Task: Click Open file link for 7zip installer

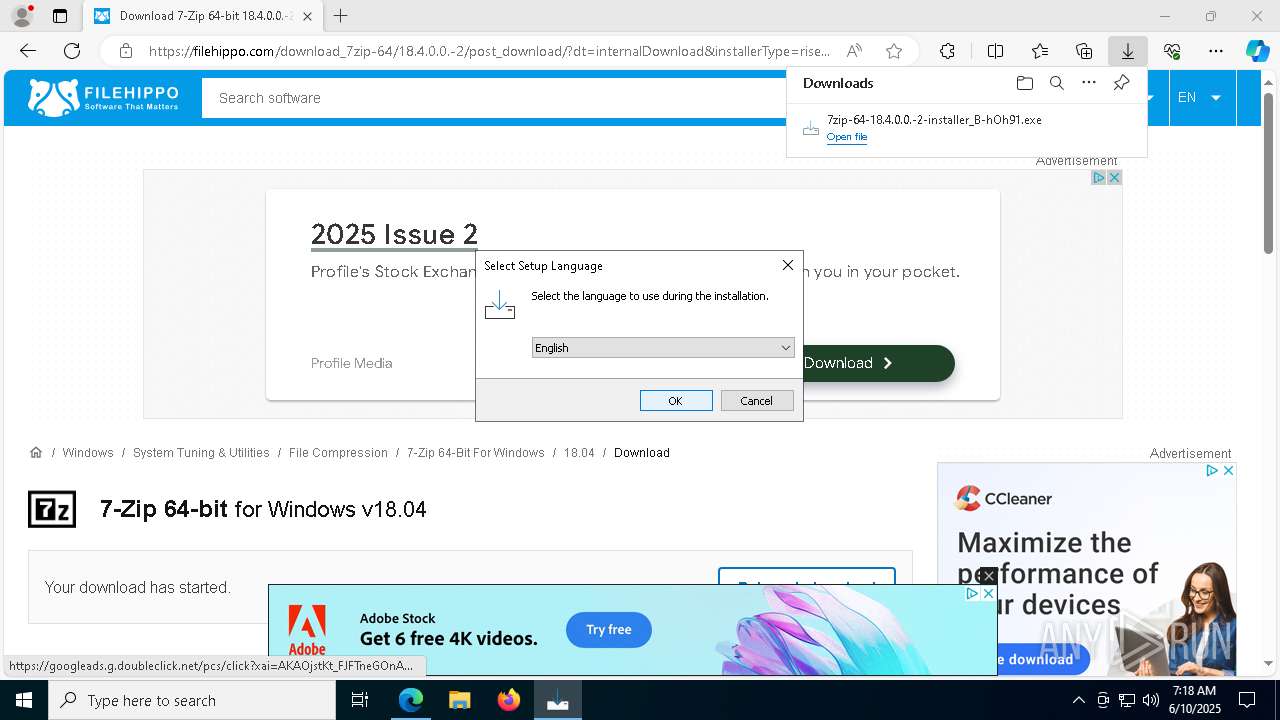Action: [847, 137]
